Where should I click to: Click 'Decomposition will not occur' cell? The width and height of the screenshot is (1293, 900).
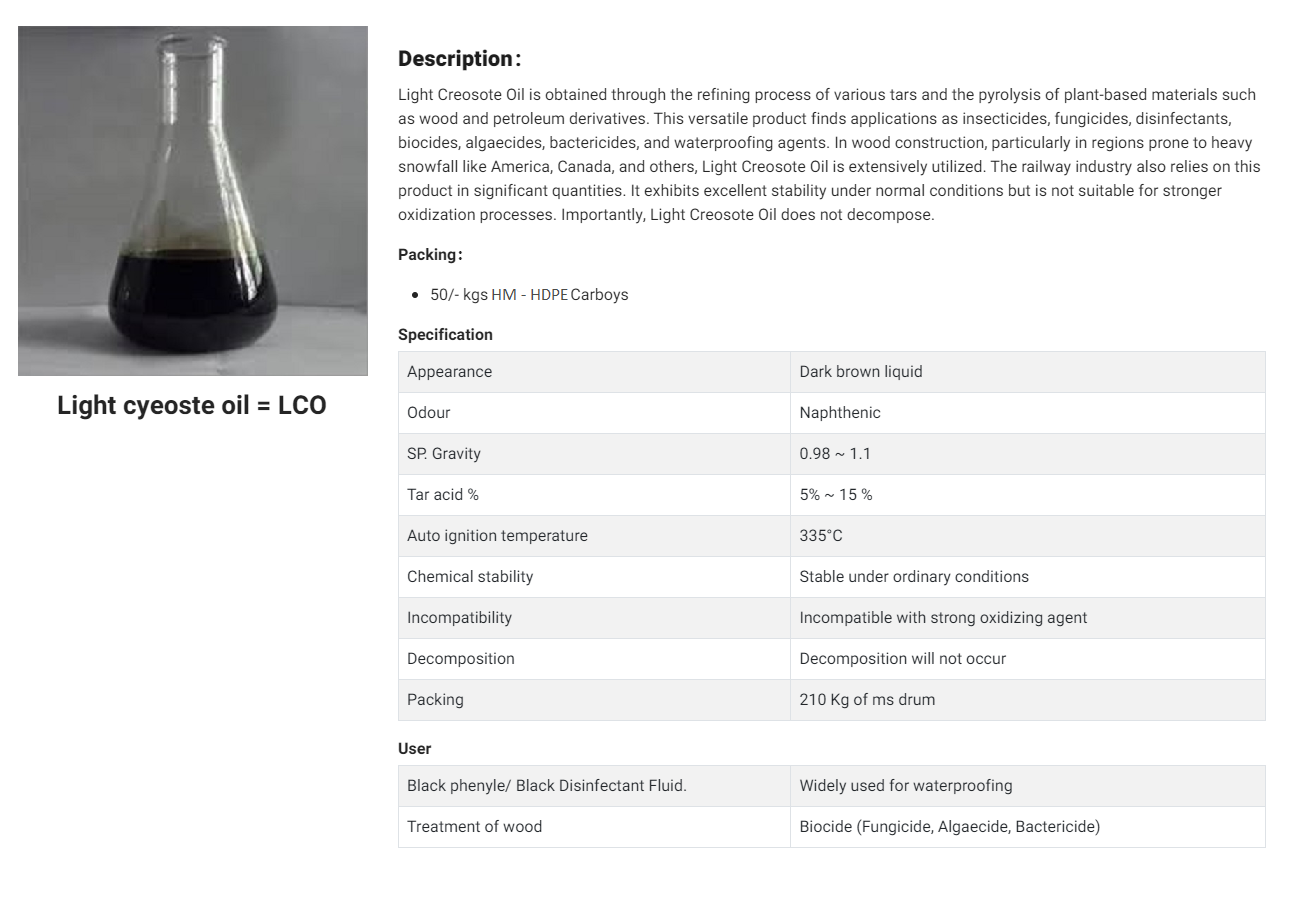click(1028, 659)
